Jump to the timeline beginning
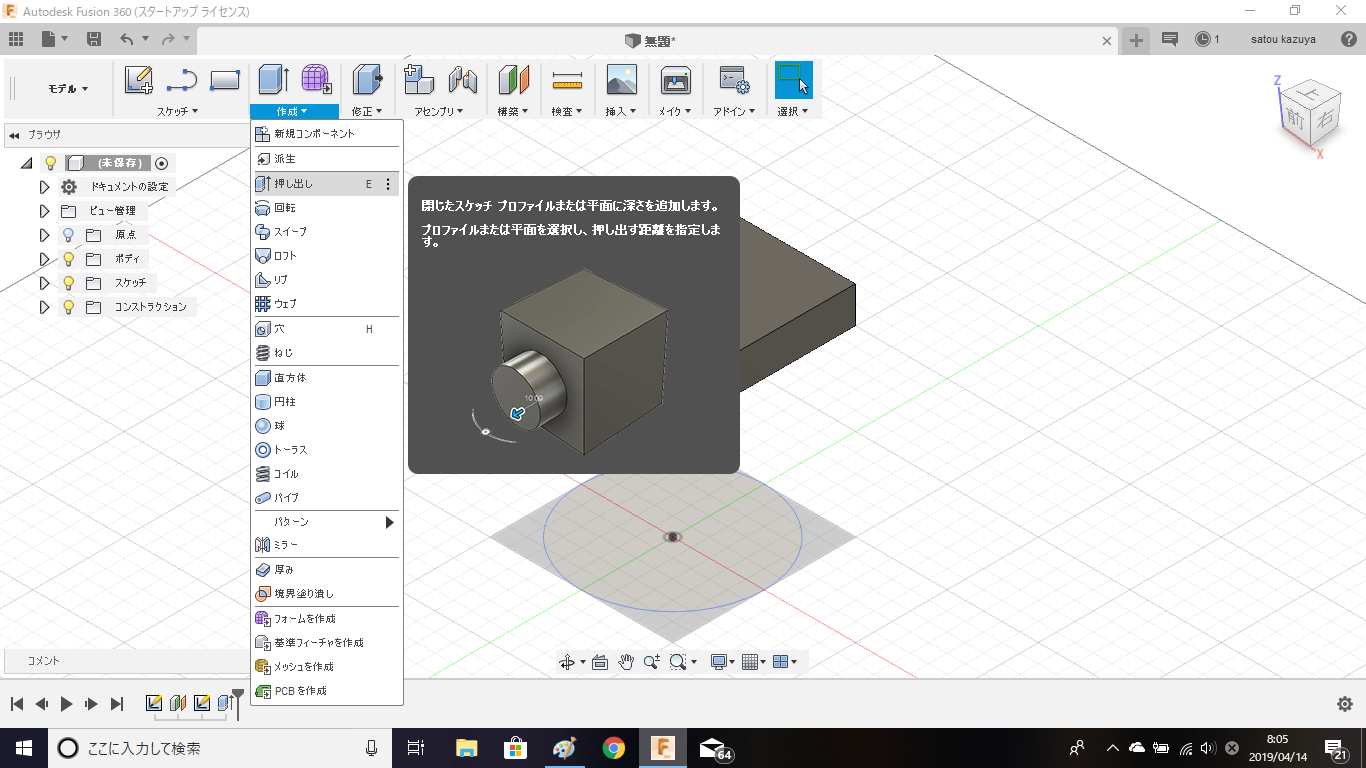Viewport: 1366px width, 768px height. coord(17,704)
